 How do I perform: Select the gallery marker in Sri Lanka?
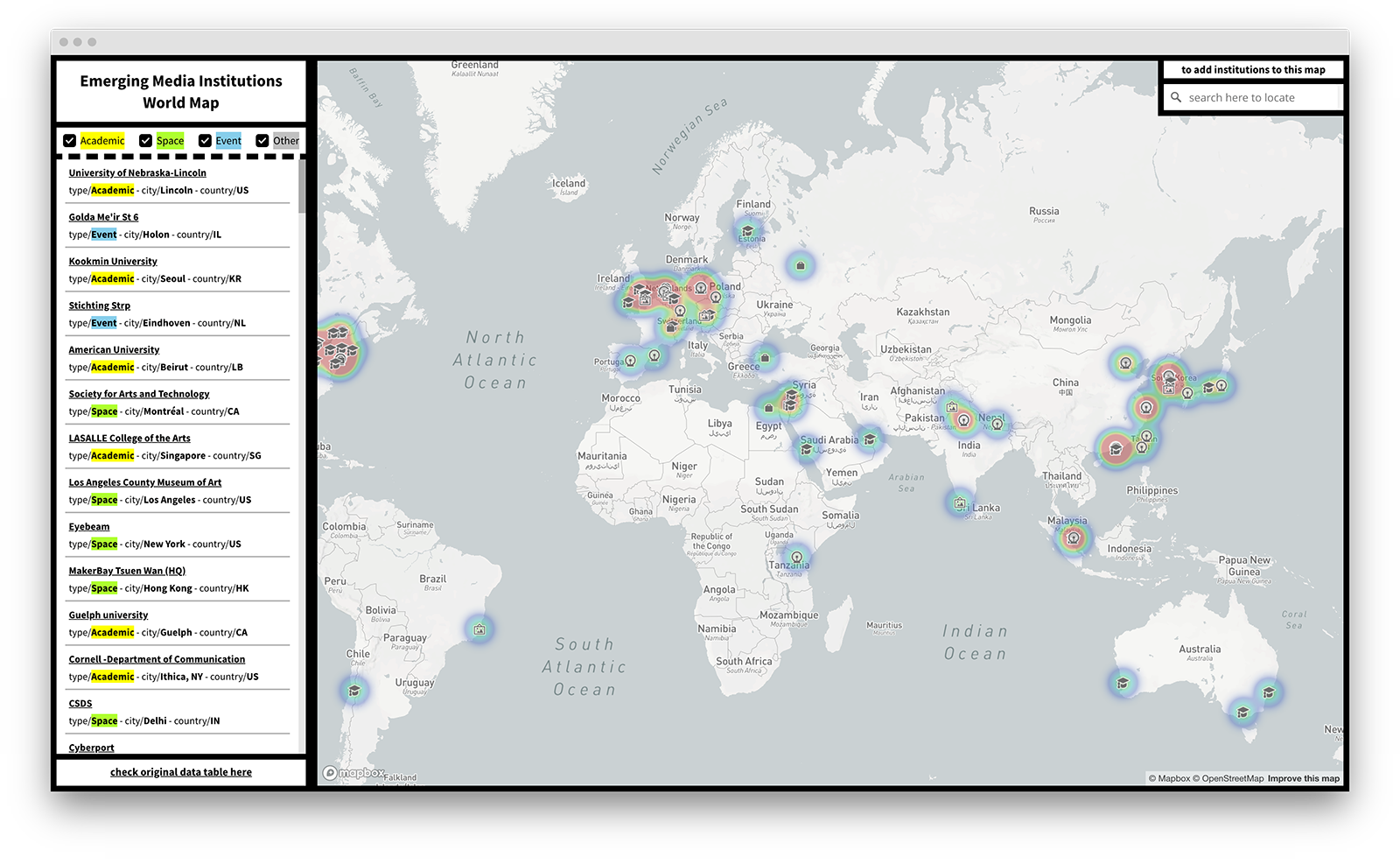coord(960,503)
